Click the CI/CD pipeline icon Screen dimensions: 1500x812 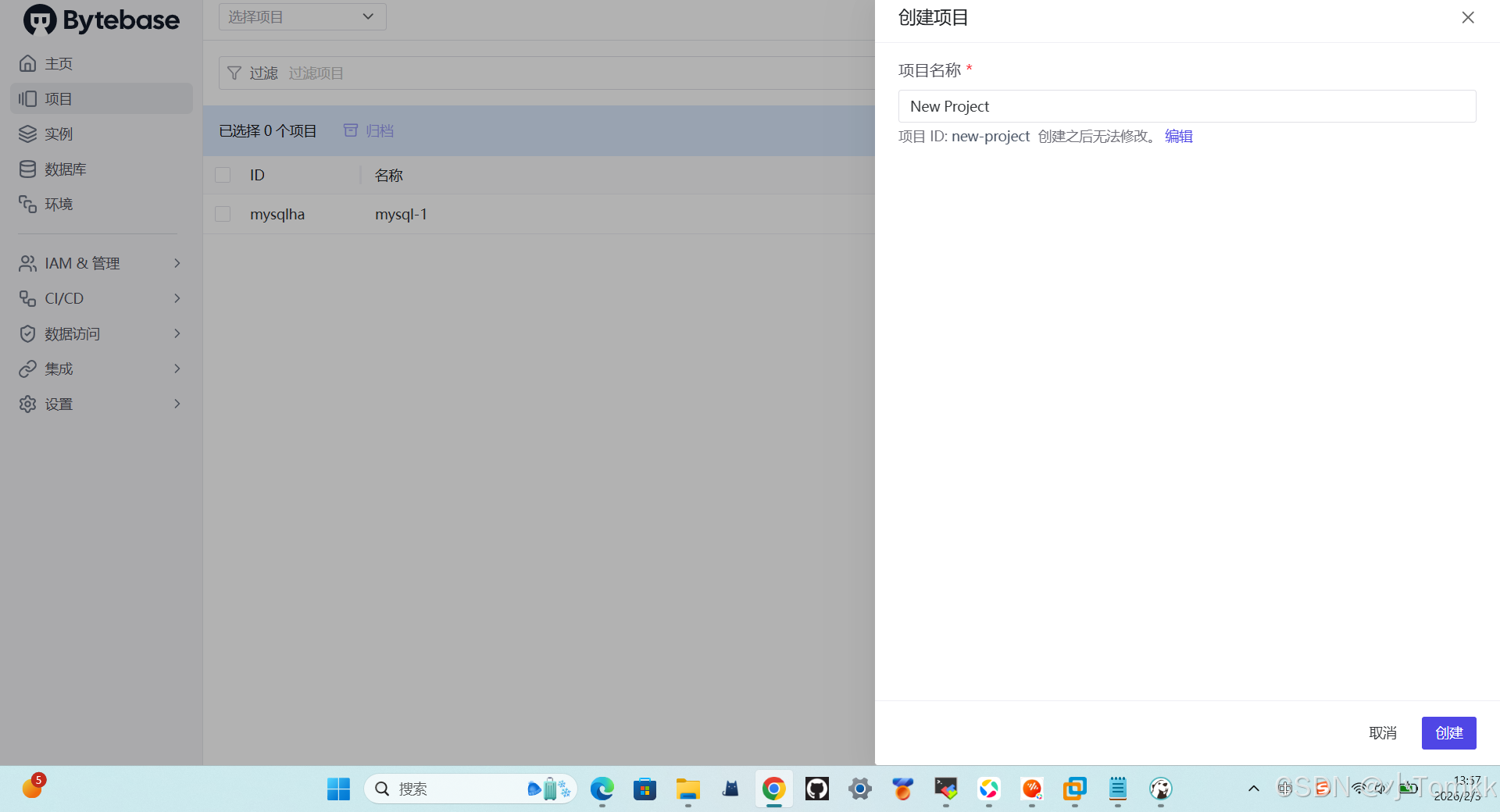tap(28, 298)
